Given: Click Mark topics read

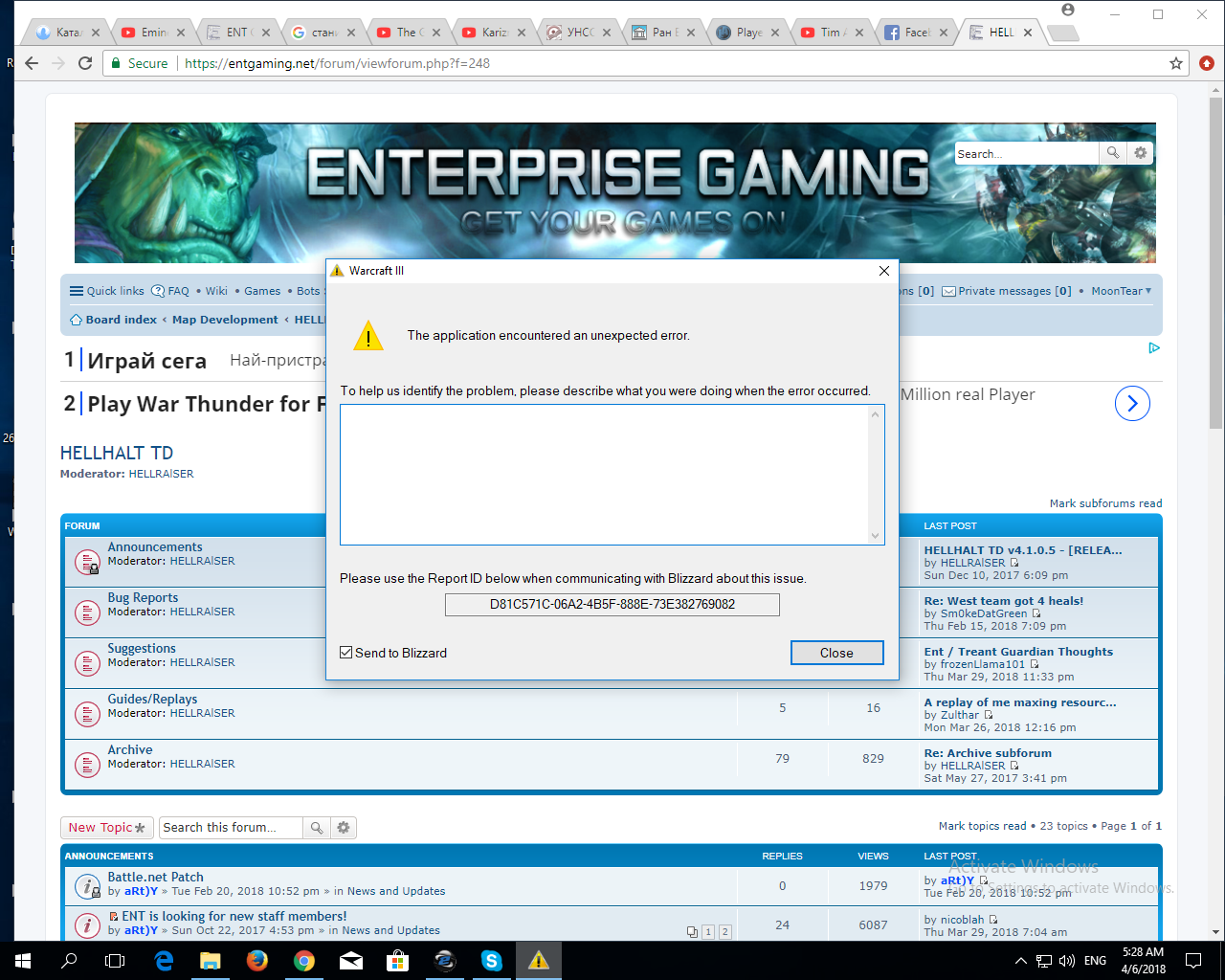Looking at the screenshot, I should [982, 826].
